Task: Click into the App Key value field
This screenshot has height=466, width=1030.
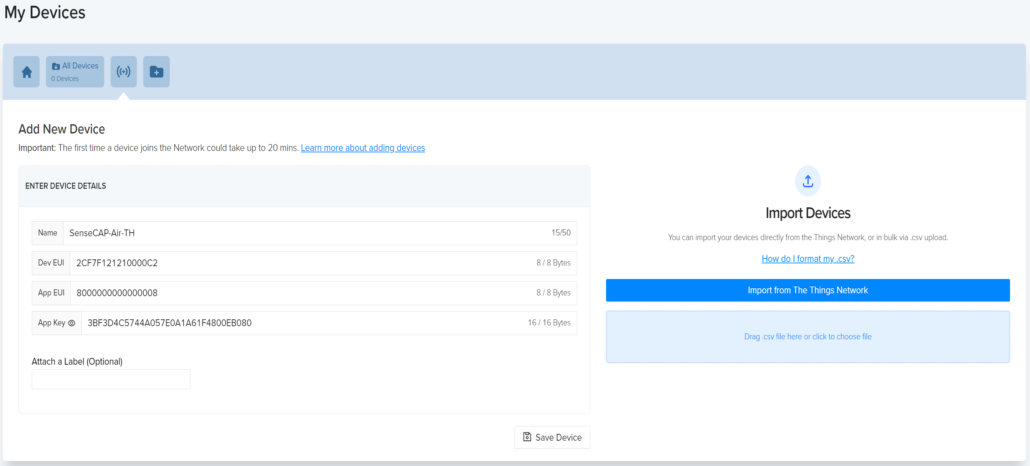Action: [300, 323]
